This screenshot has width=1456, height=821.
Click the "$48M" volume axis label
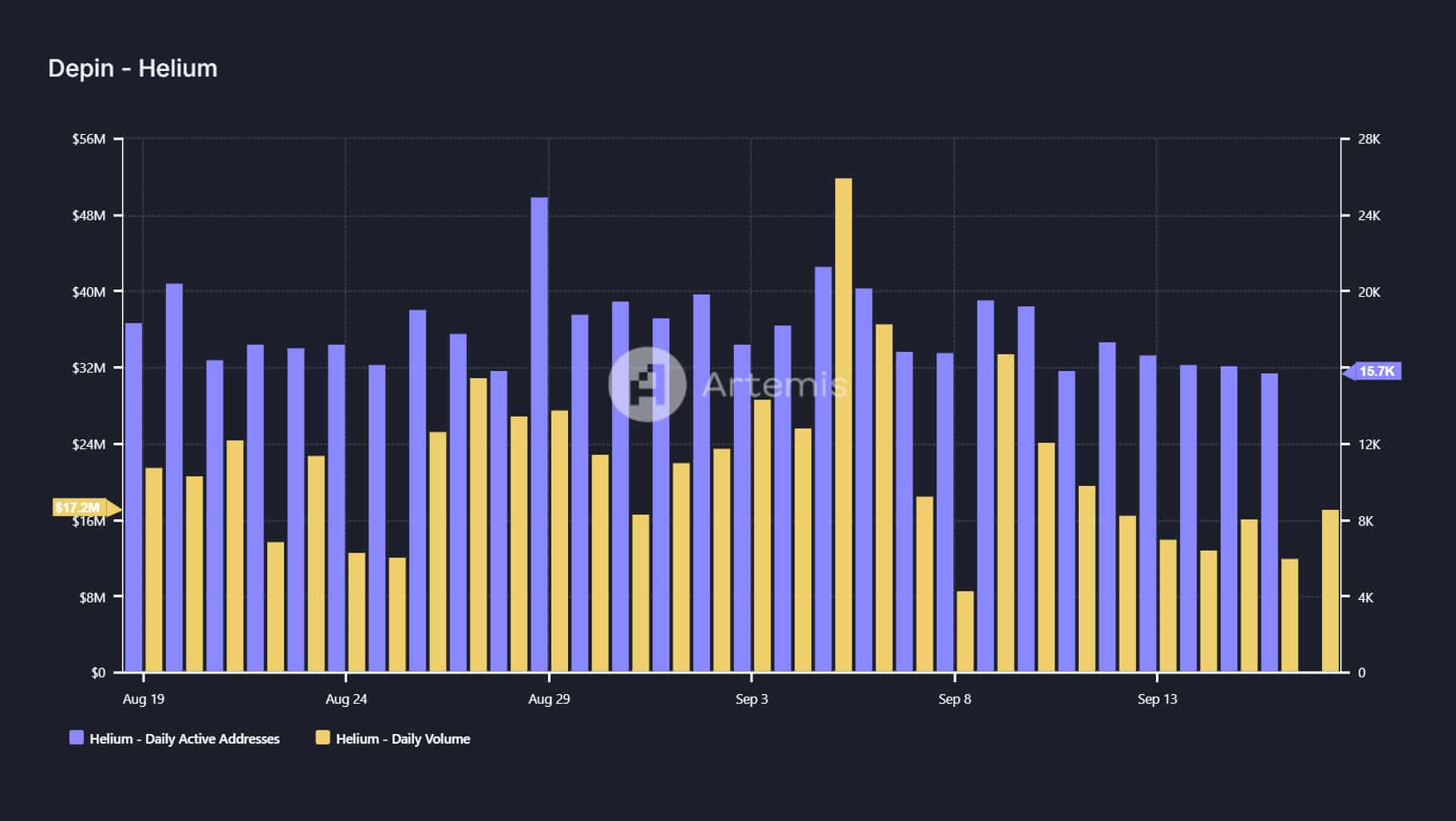89,215
